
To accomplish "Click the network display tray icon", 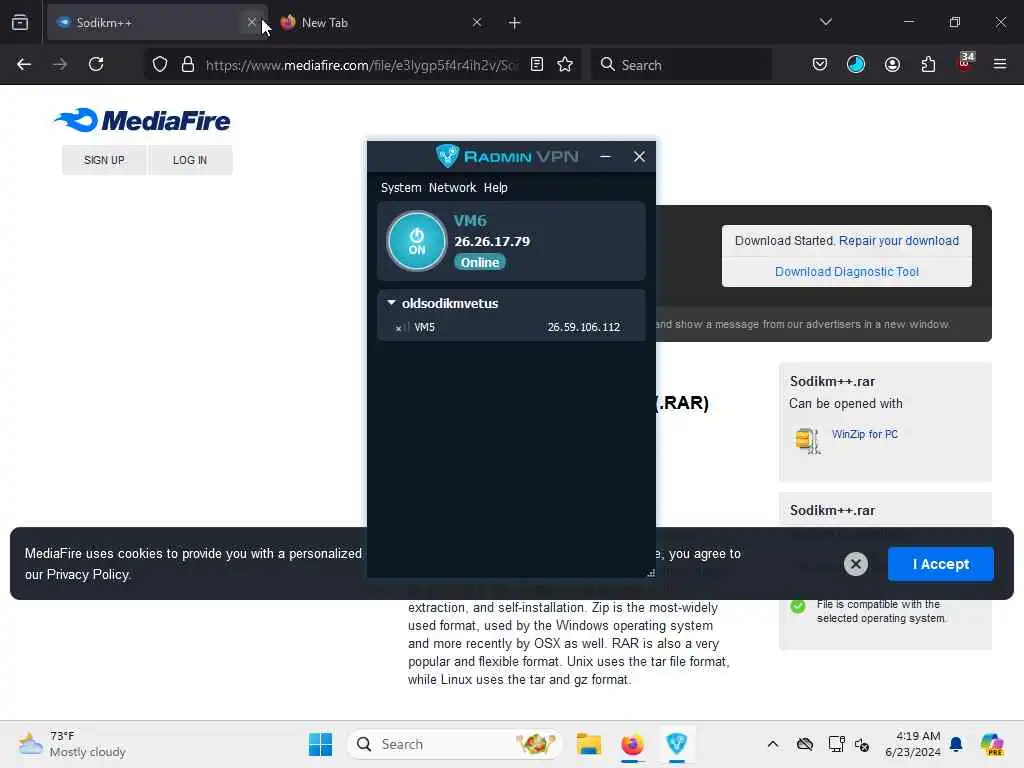I will [835, 744].
